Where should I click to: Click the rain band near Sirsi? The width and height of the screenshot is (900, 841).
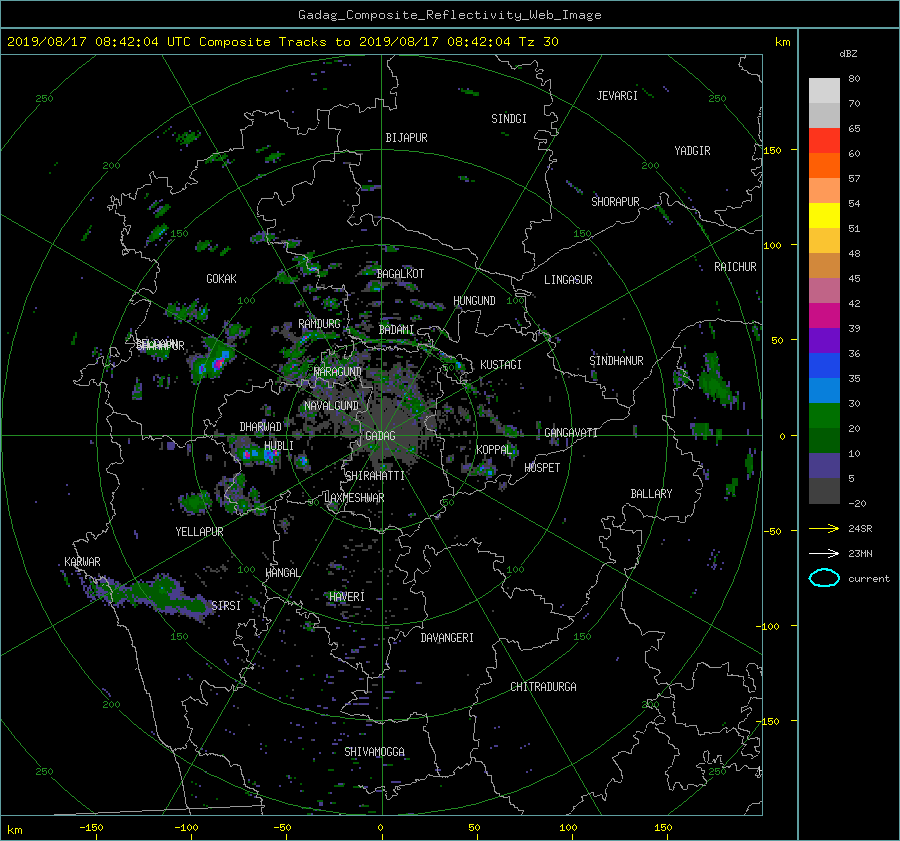(x=151, y=598)
